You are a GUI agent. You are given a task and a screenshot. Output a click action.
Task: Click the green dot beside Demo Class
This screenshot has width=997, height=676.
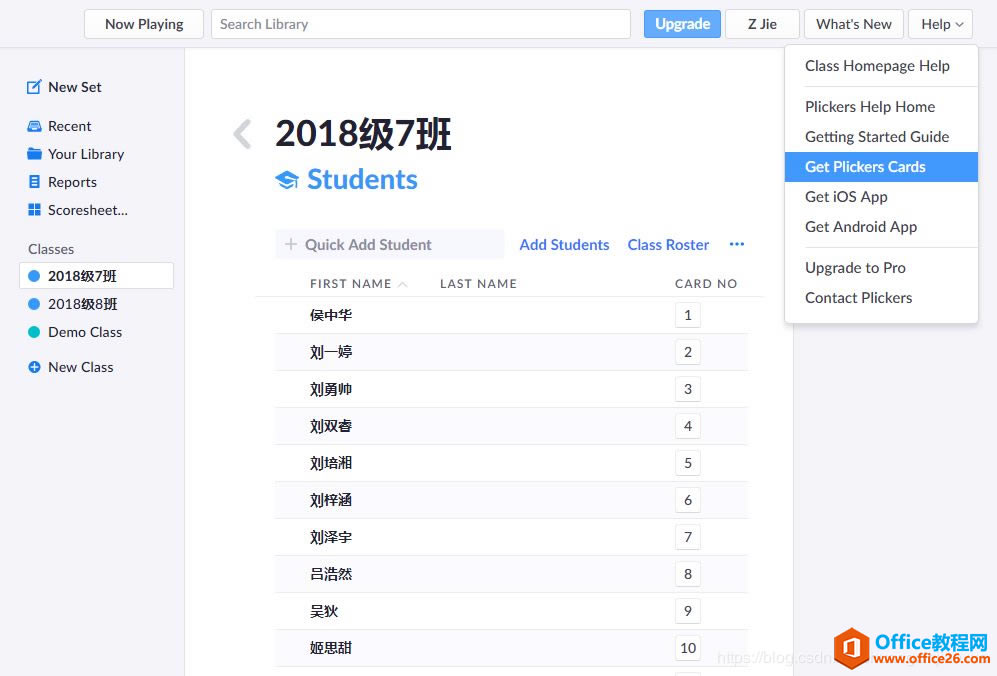[x=33, y=332]
